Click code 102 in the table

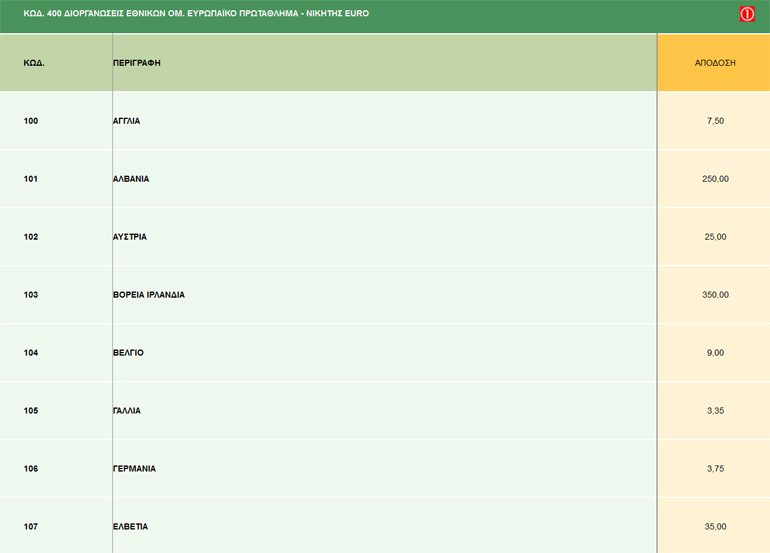(31, 237)
